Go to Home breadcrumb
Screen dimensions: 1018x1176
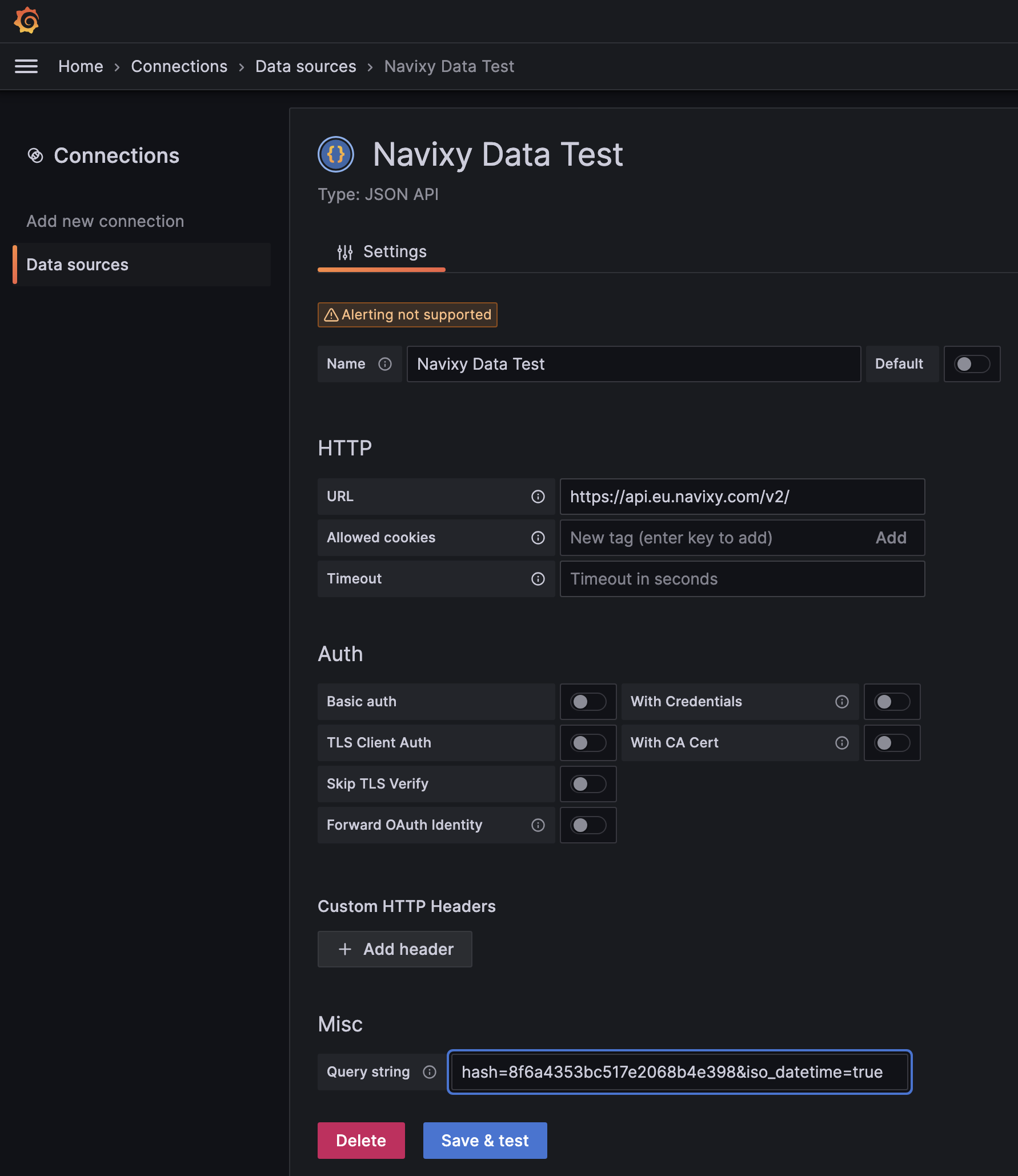(x=81, y=66)
